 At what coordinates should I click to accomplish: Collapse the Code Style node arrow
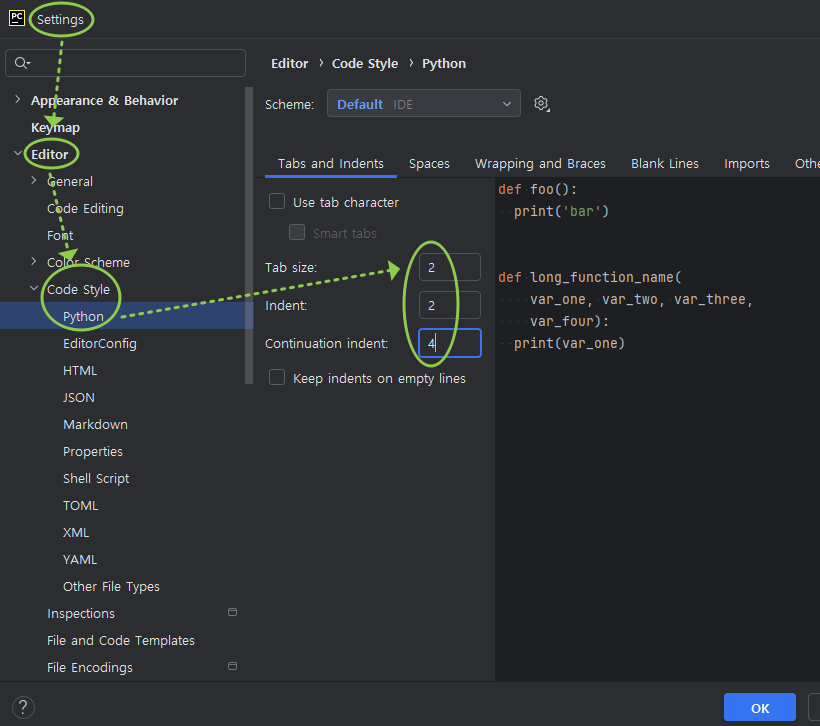click(34, 288)
